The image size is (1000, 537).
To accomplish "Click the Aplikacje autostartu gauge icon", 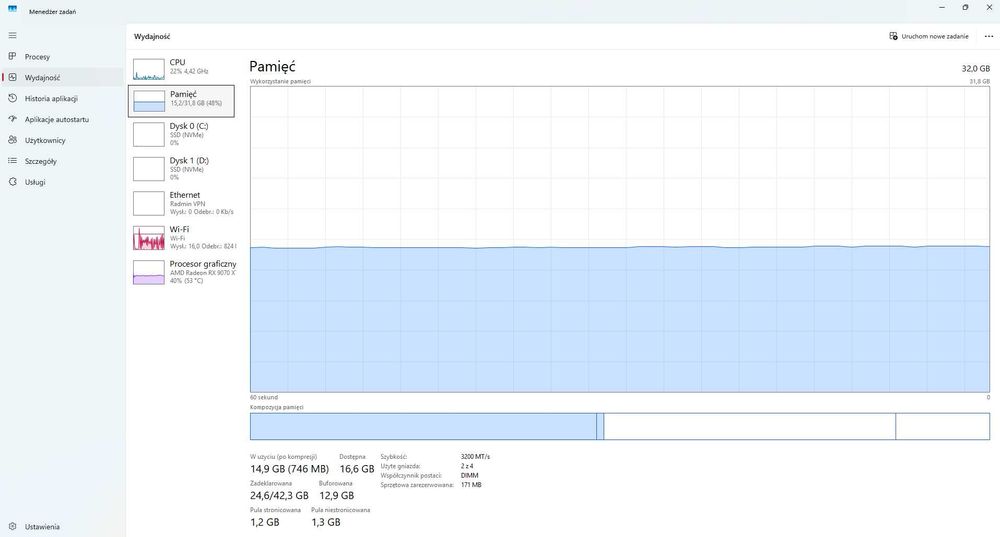I will click(12, 119).
